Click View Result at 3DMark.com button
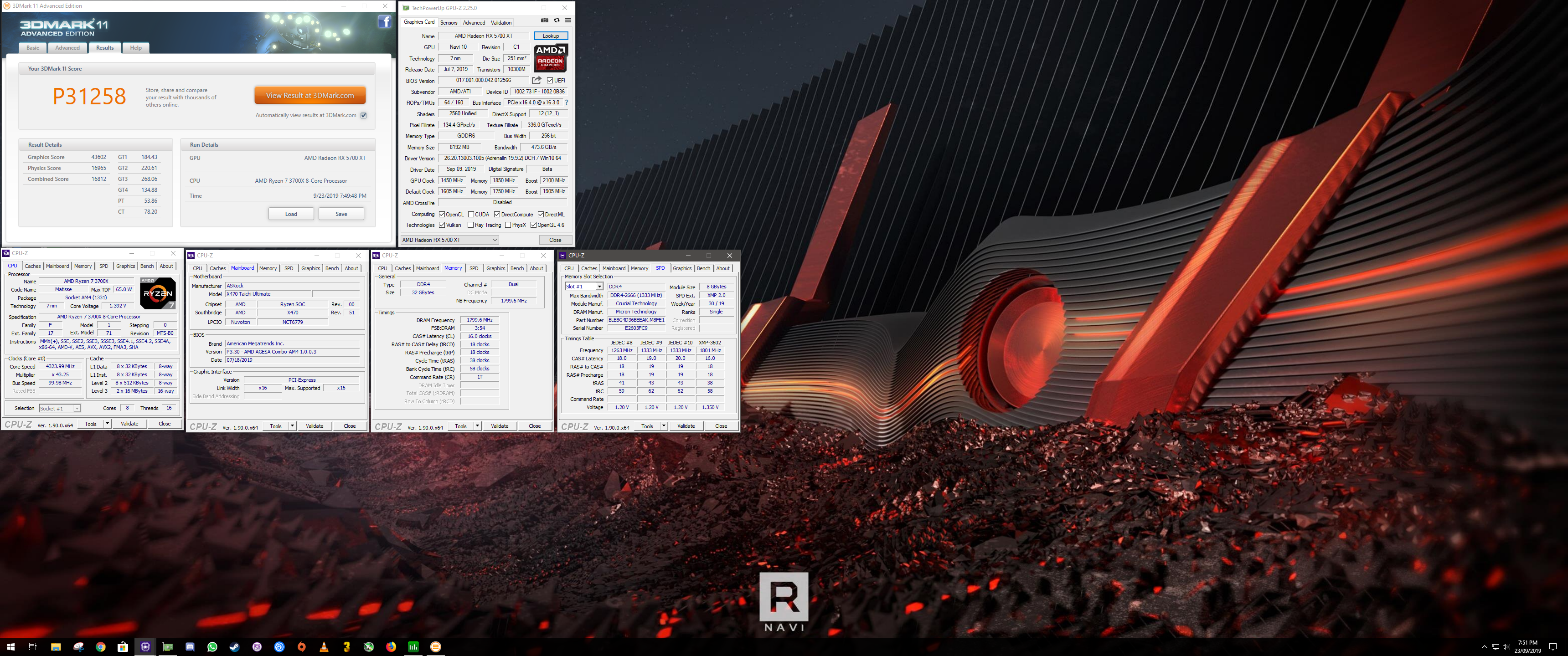Viewport: 1568px width, 656px height. point(310,96)
